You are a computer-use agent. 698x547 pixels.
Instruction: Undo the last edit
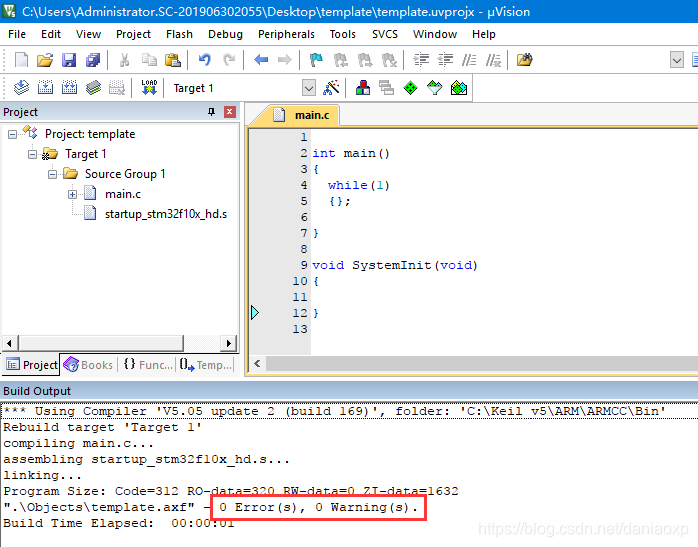click(x=205, y=60)
